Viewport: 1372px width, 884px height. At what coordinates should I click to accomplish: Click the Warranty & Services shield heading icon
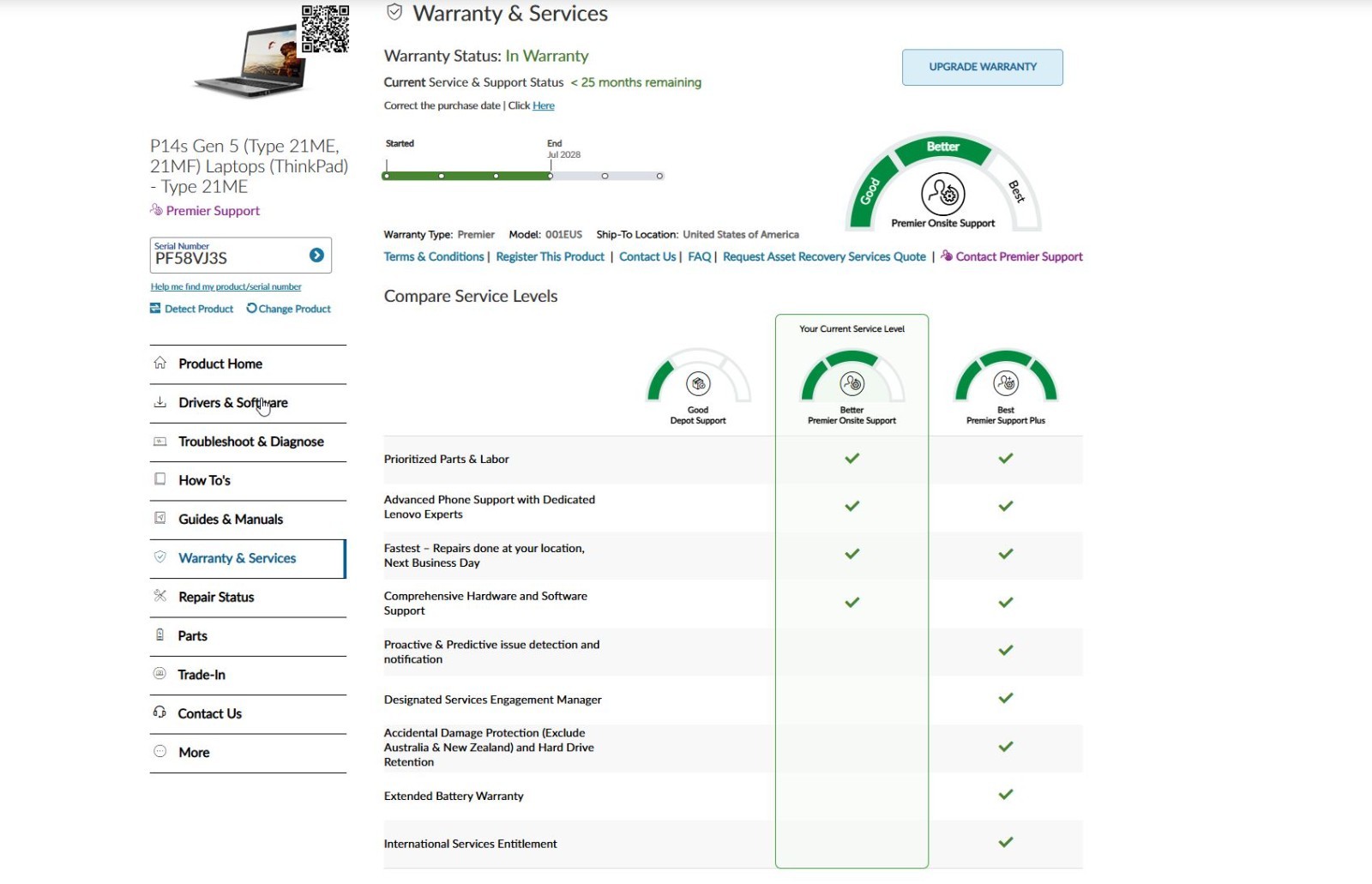[394, 12]
